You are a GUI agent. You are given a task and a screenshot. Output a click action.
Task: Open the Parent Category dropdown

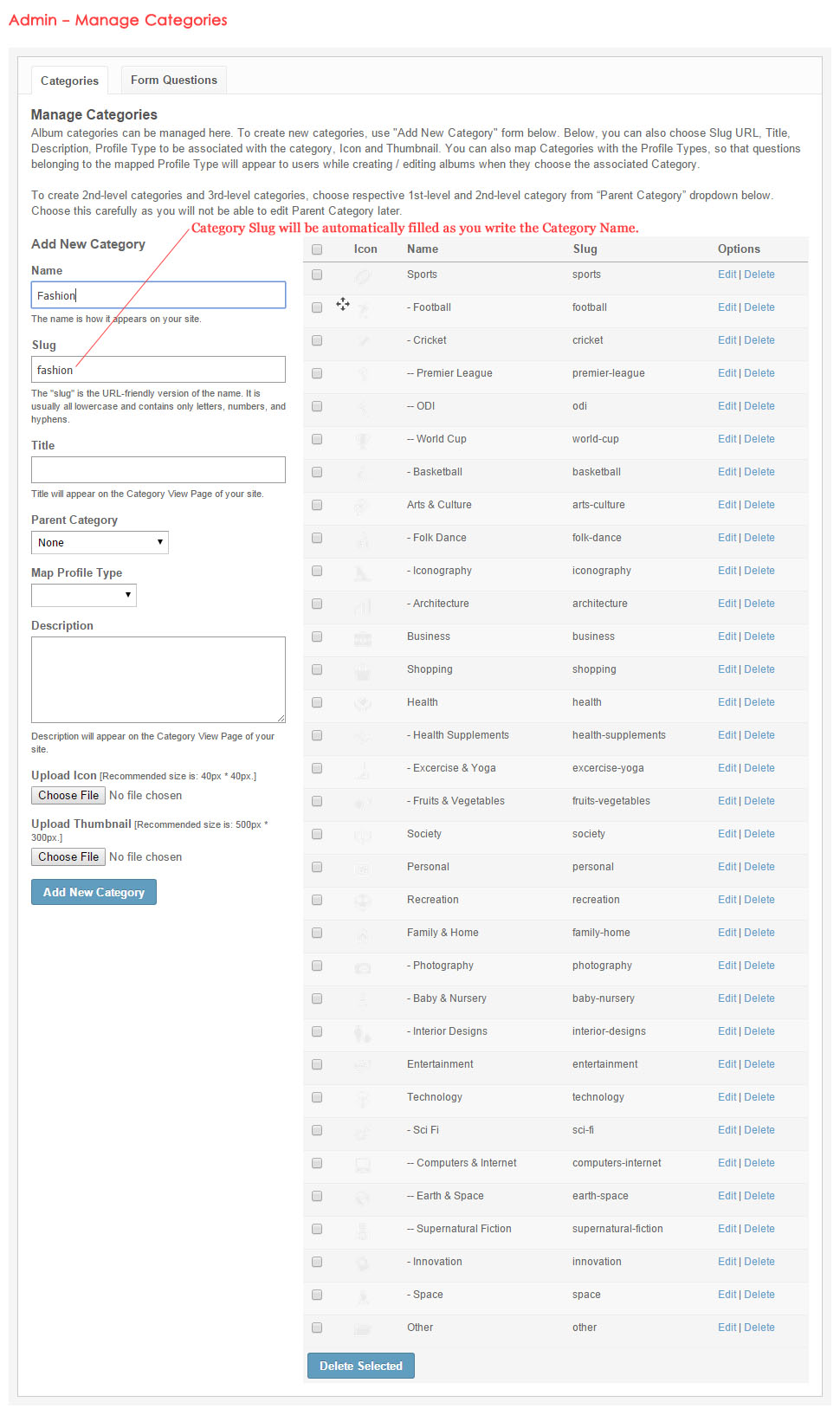pos(100,543)
